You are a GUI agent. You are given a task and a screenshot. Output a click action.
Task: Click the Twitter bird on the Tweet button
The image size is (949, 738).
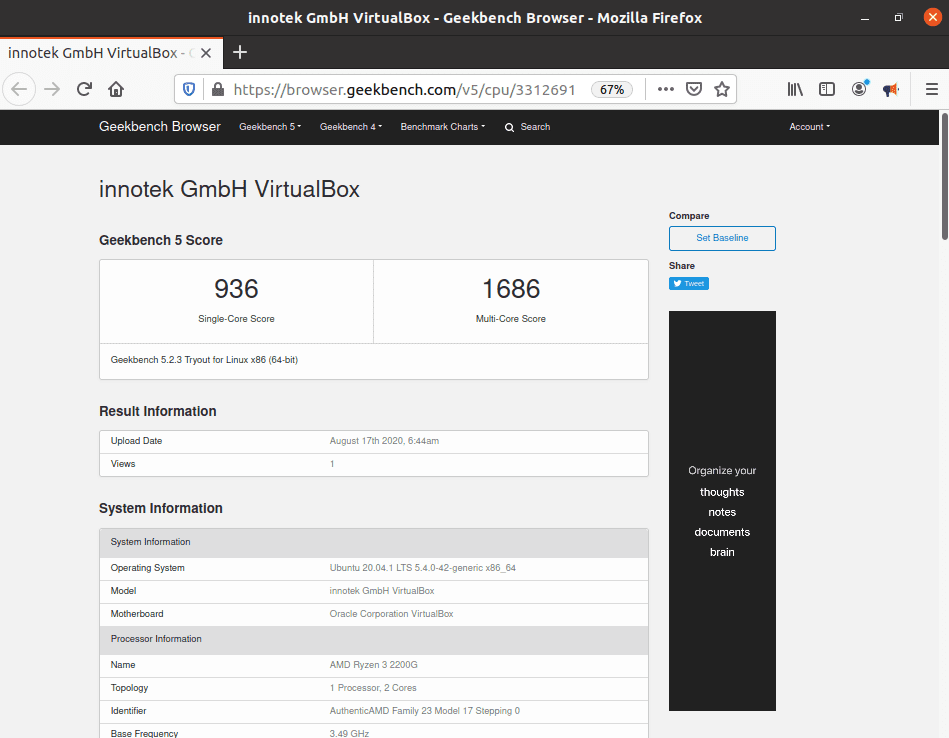point(677,283)
